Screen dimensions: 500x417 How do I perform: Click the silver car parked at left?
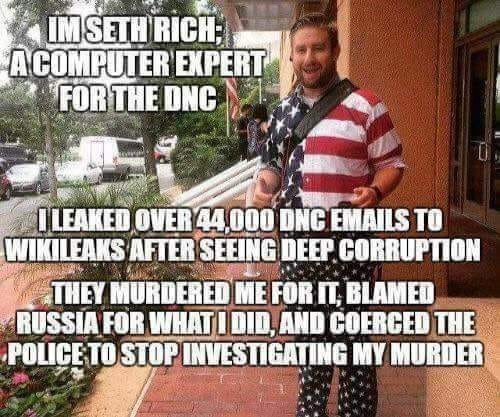[x=28, y=178]
